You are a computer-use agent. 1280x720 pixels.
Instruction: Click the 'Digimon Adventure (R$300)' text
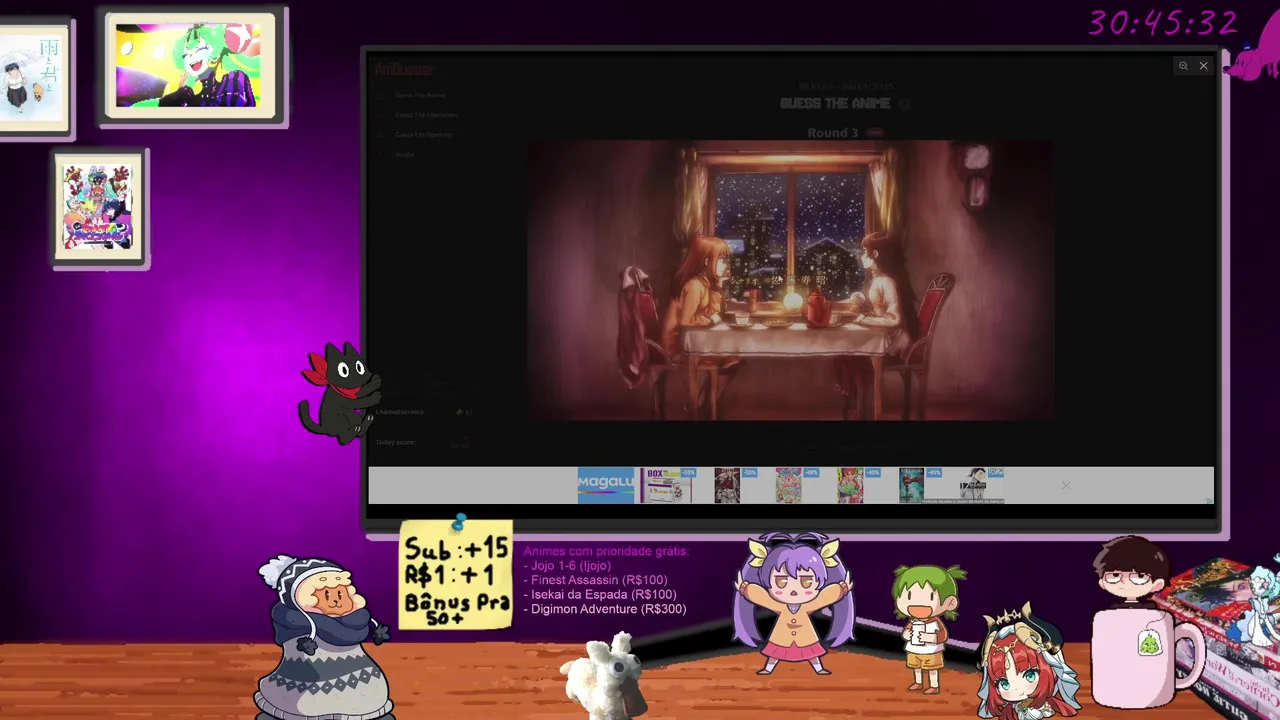608,609
